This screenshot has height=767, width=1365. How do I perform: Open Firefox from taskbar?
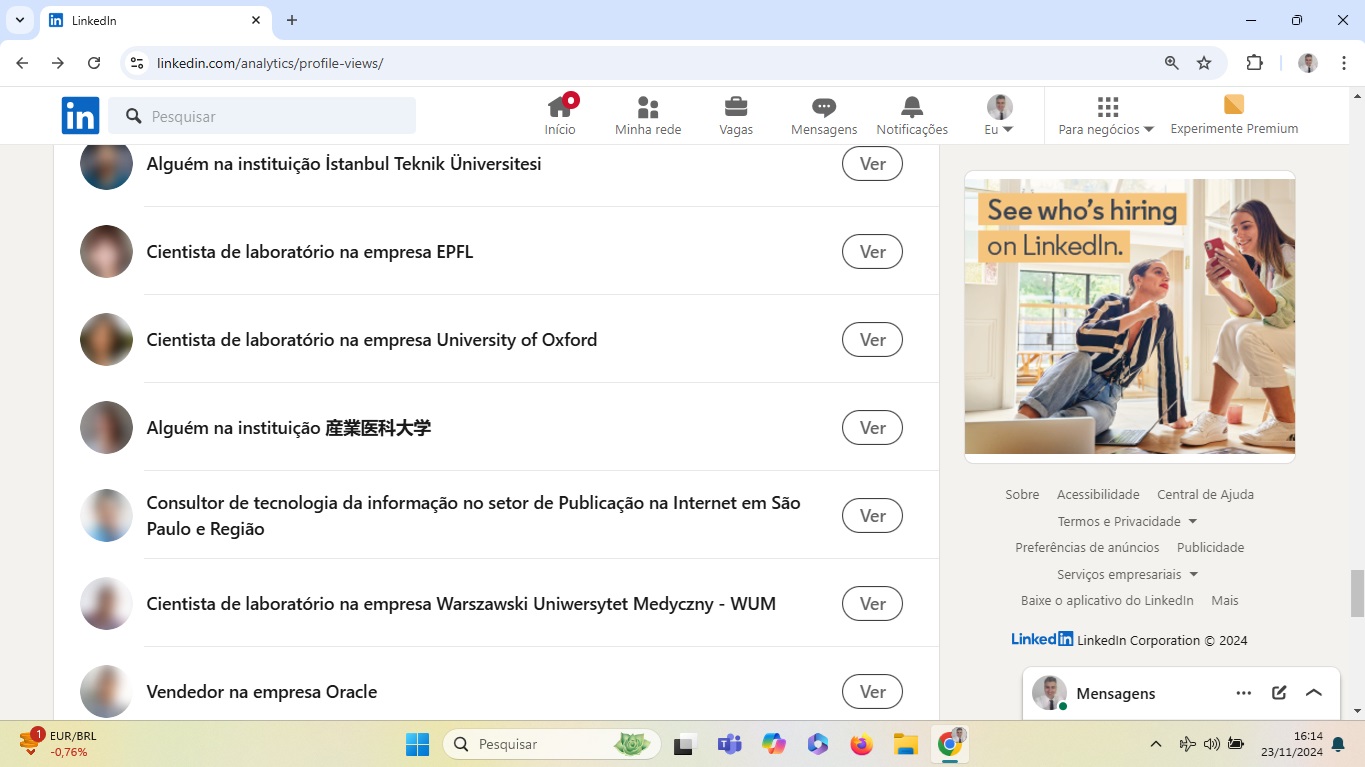[861, 744]
